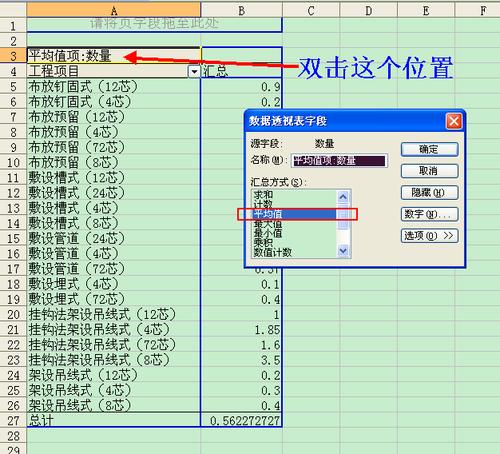The image size is (500, 454).
Task: Click the summary list scrollbar thumb
Action: coord(343,217)
